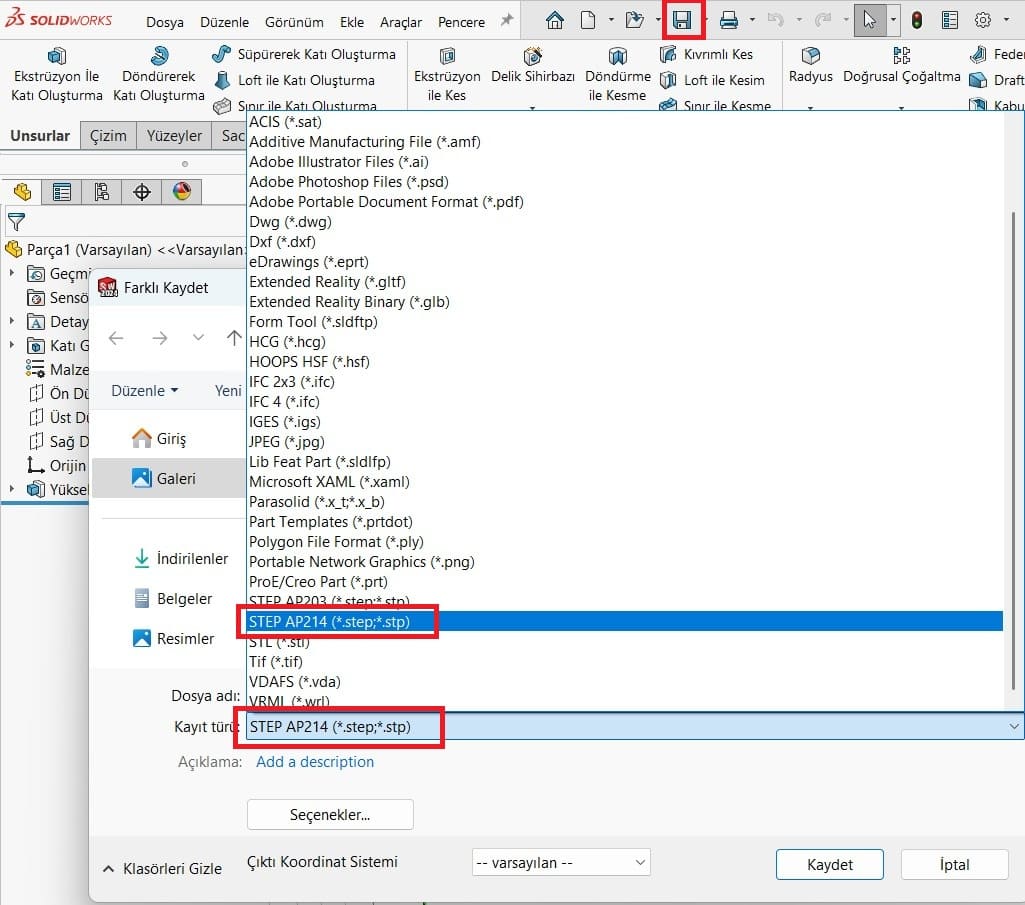Open the File Properties sheet icon

coord(950,20)
